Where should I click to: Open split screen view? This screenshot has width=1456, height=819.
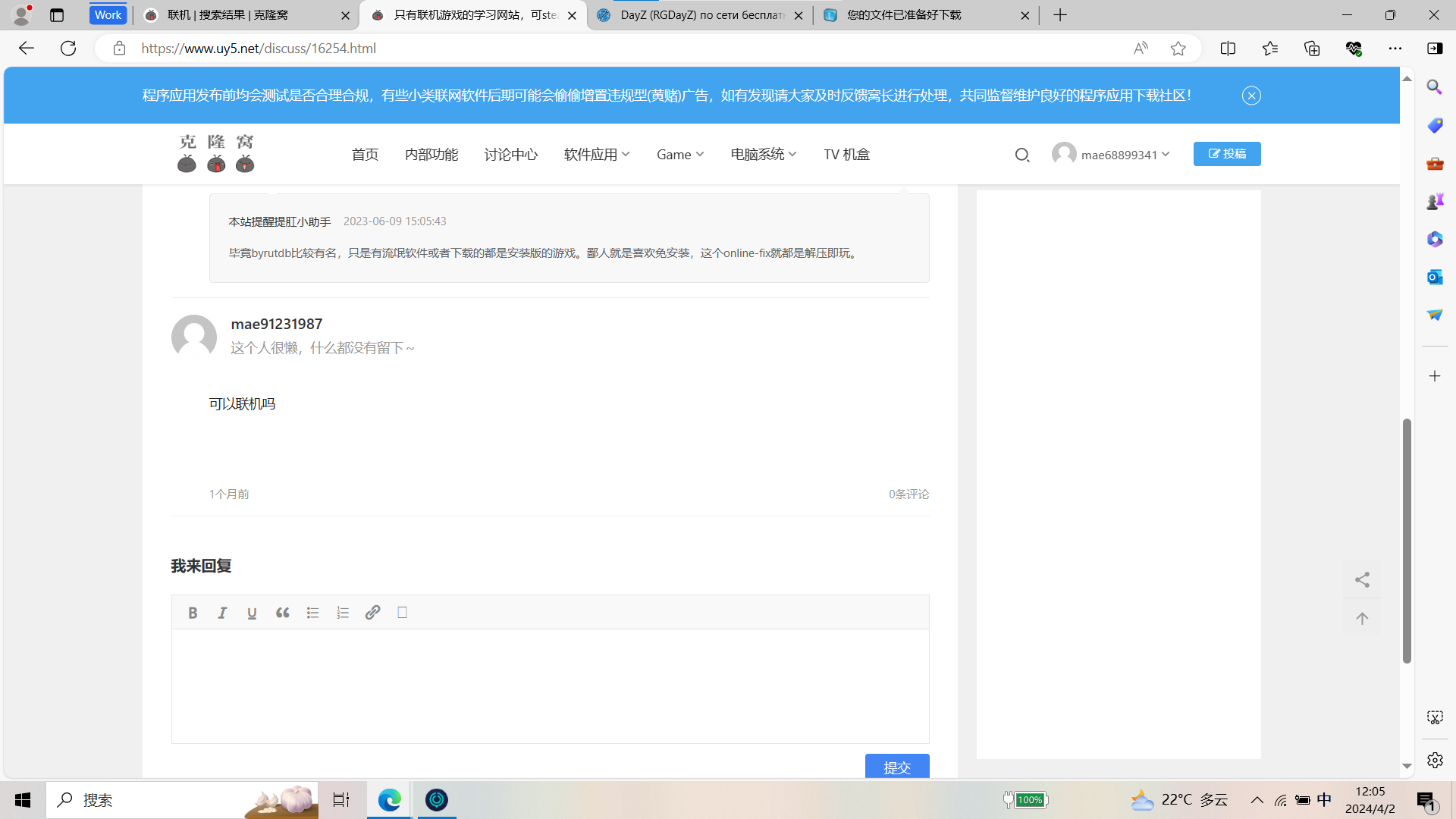tap(1228, 49)
